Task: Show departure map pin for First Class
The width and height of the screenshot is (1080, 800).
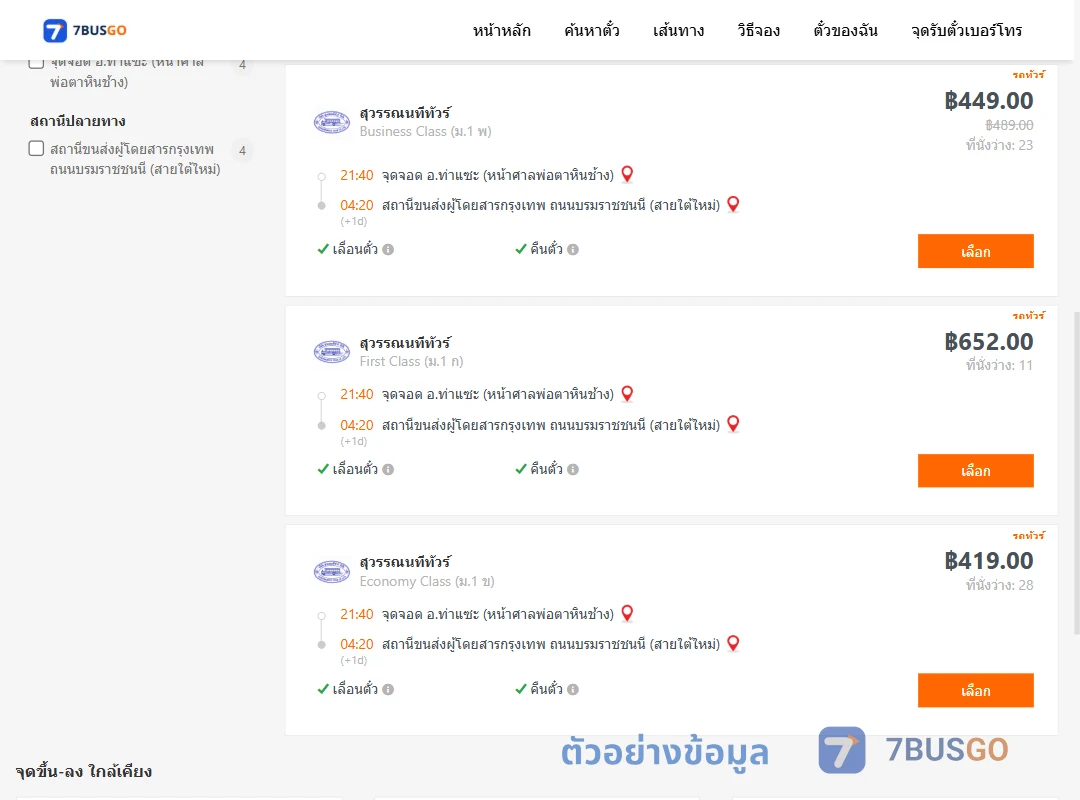Action: pos(627,393)
